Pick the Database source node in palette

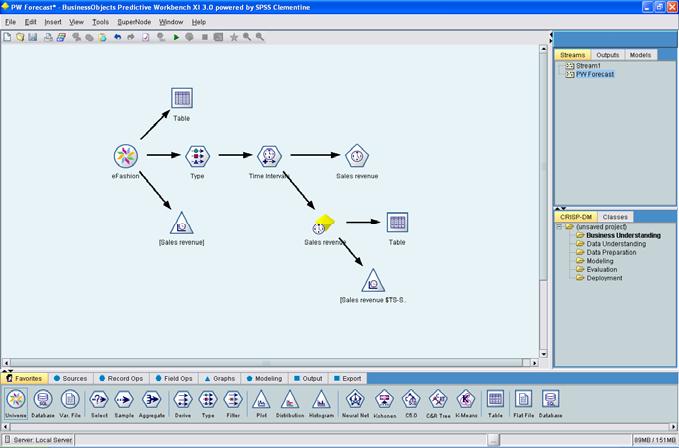point(43,403)
